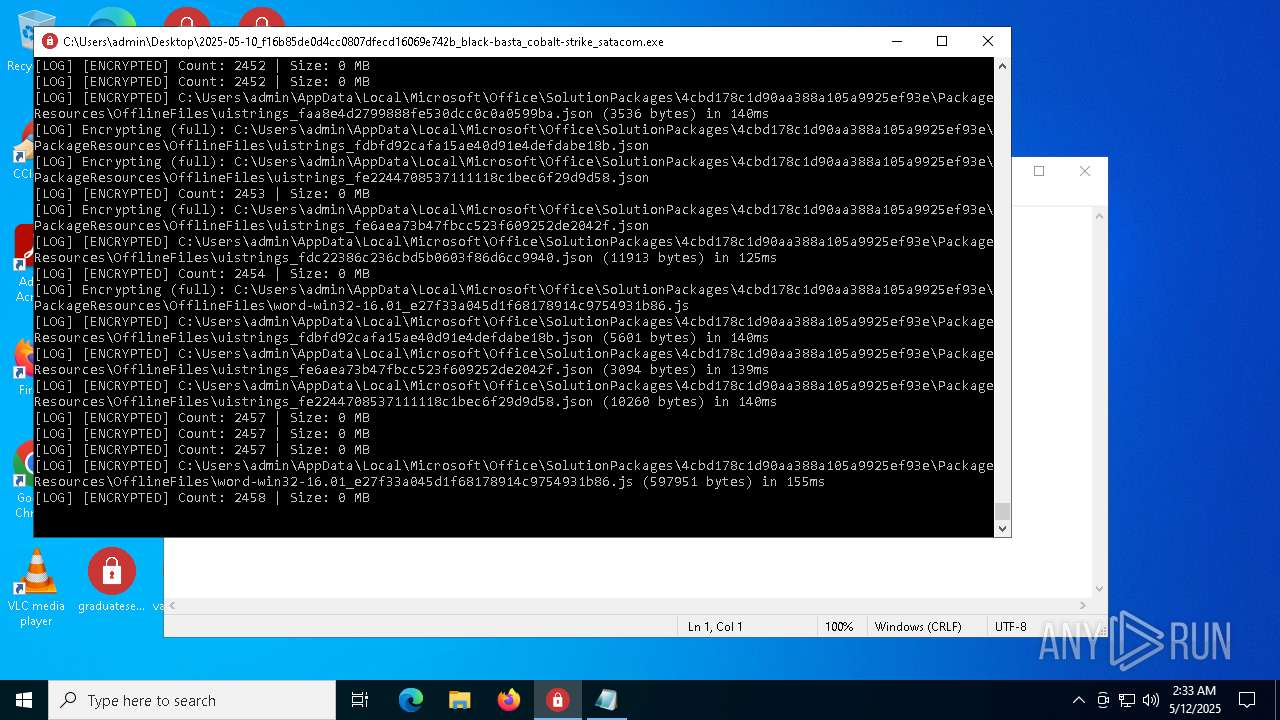Switch to Notepad on the taskbar

[606, 700]
